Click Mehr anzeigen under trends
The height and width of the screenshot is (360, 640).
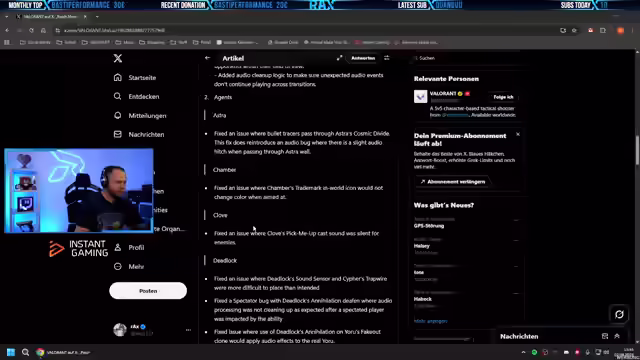[431, 321]
